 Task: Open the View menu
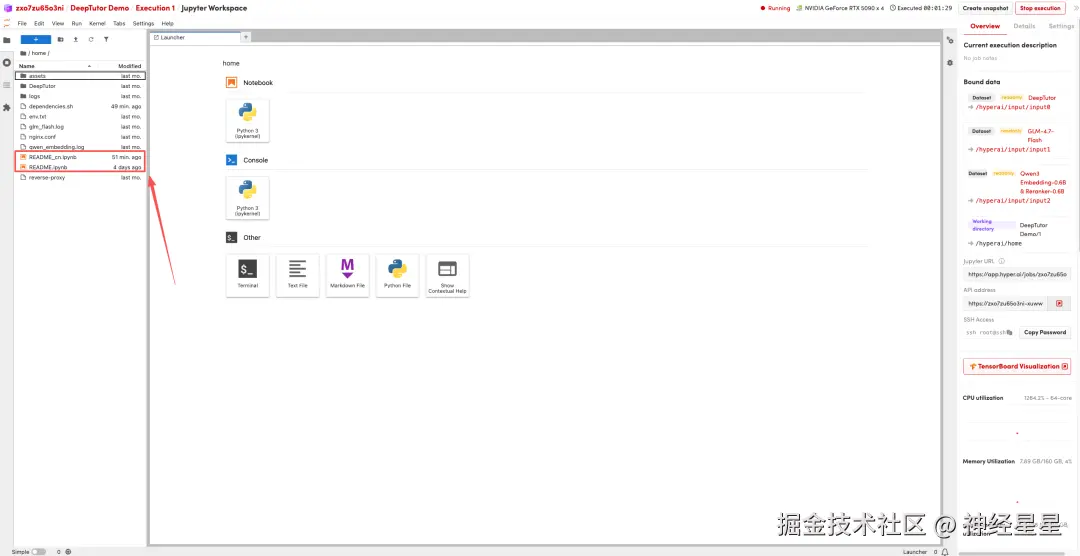click(58, 23)
